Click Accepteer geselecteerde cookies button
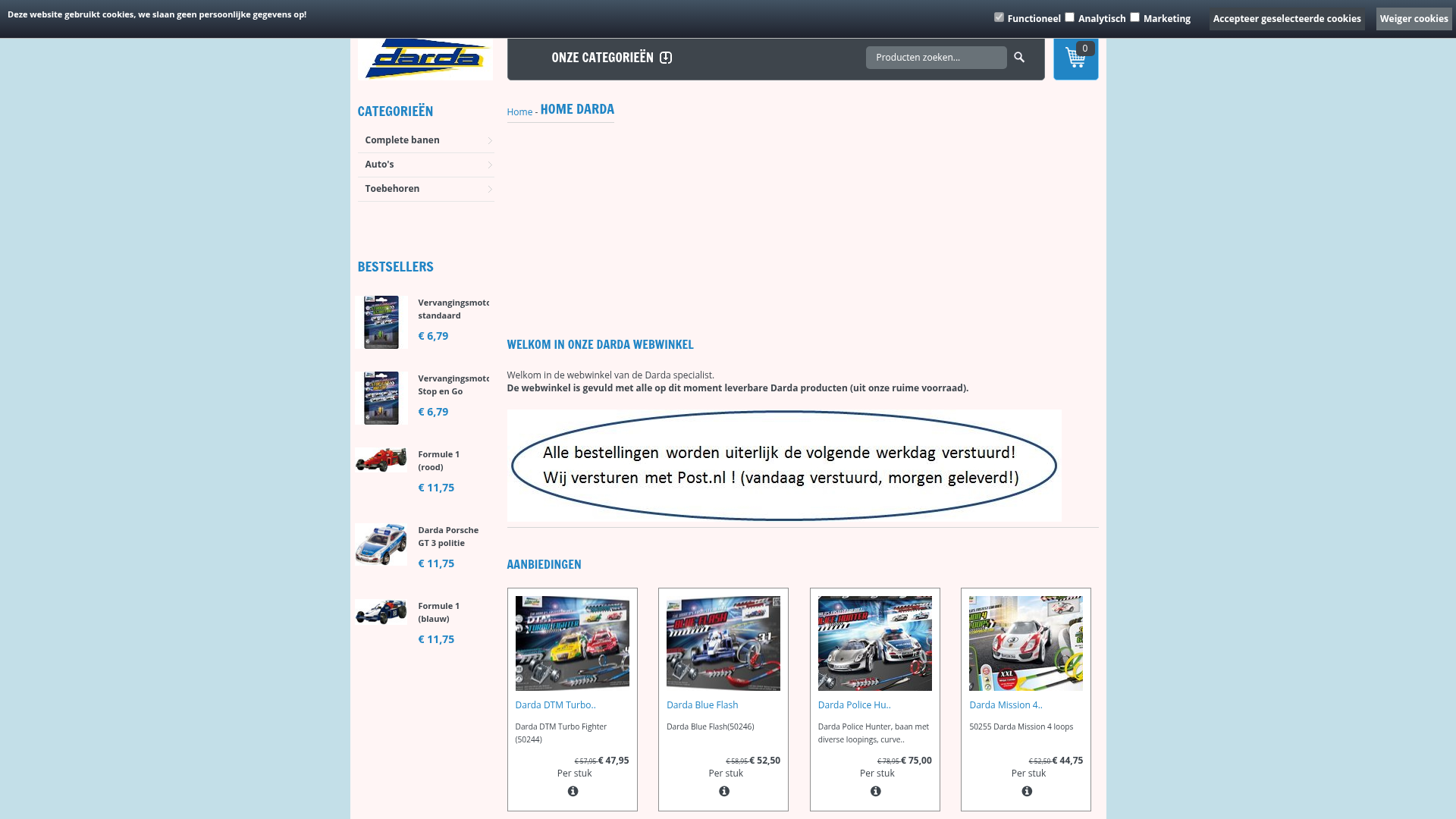This screenshot has width=1456, height=819. [1287, 19]
